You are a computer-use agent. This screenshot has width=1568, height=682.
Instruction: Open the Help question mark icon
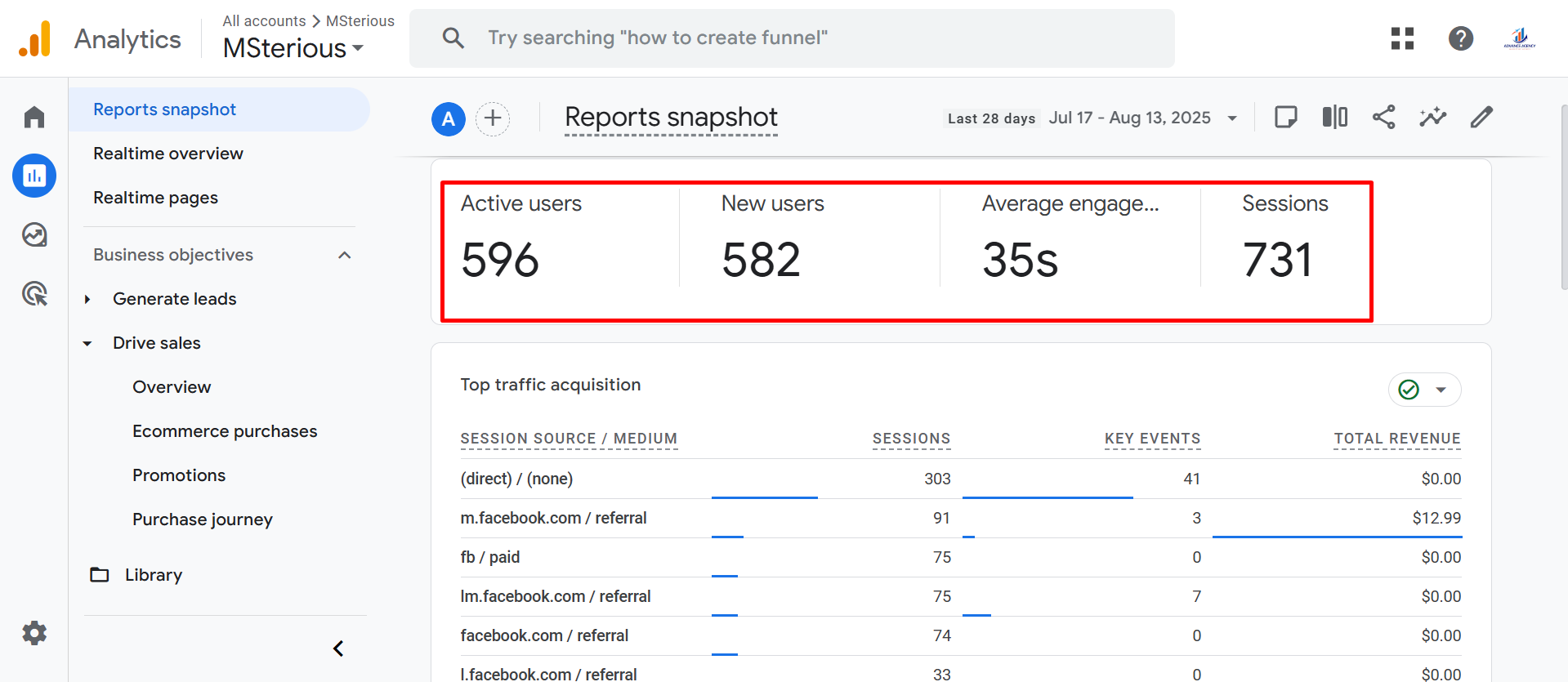point(1460,38)
